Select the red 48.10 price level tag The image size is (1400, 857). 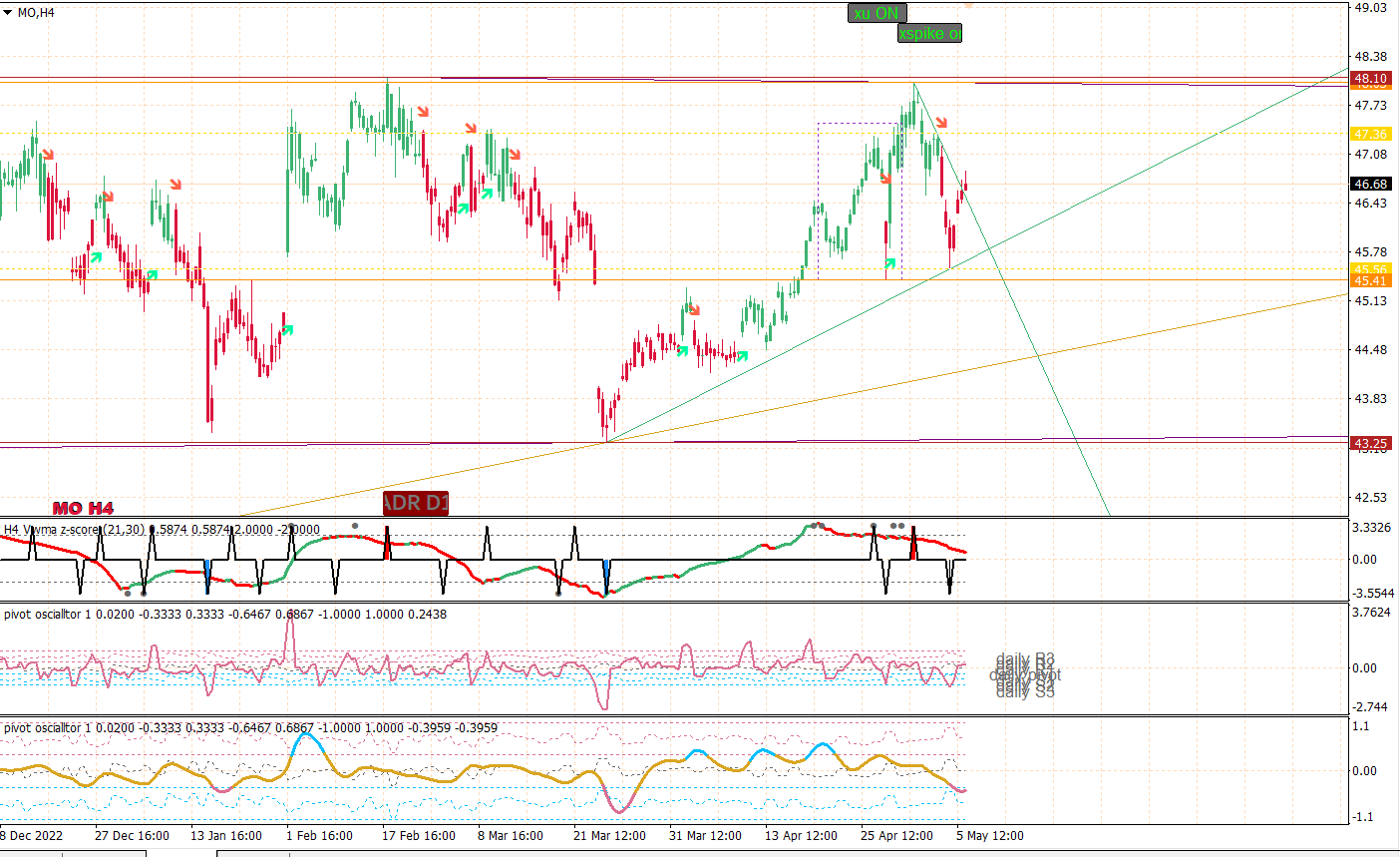tap(1370, 79)
